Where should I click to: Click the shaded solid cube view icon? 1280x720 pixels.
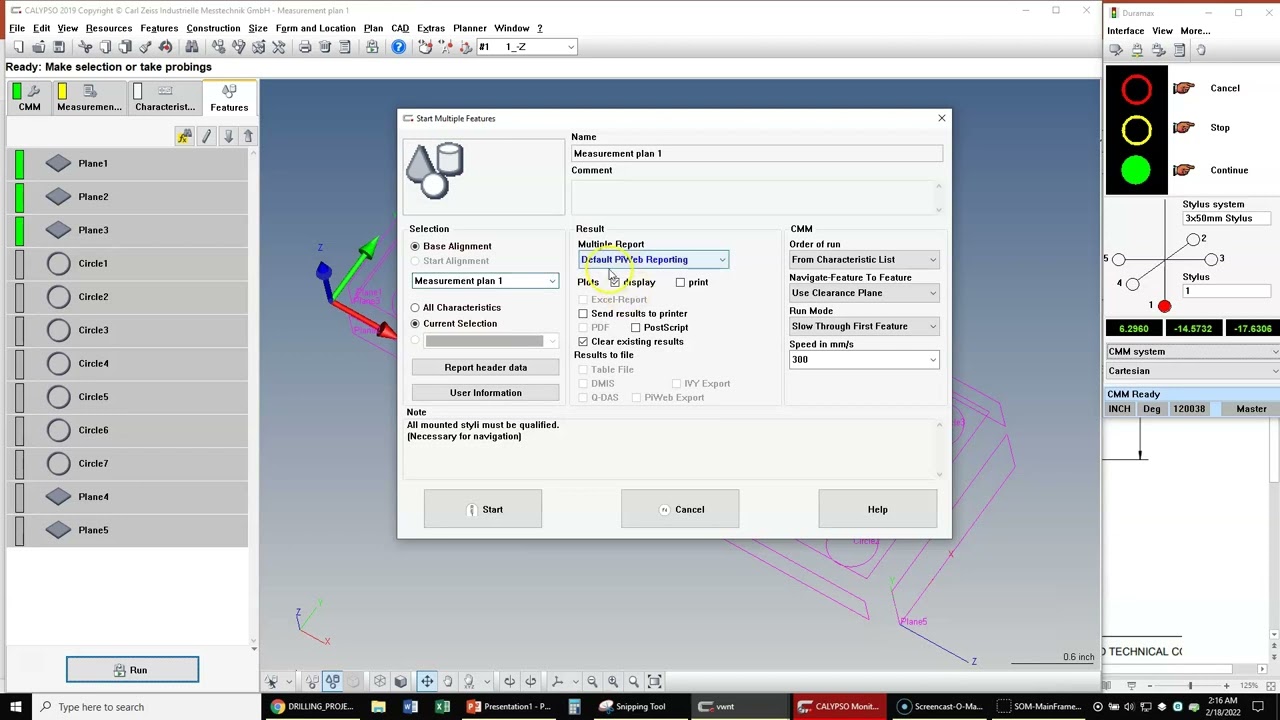(401, 681)
